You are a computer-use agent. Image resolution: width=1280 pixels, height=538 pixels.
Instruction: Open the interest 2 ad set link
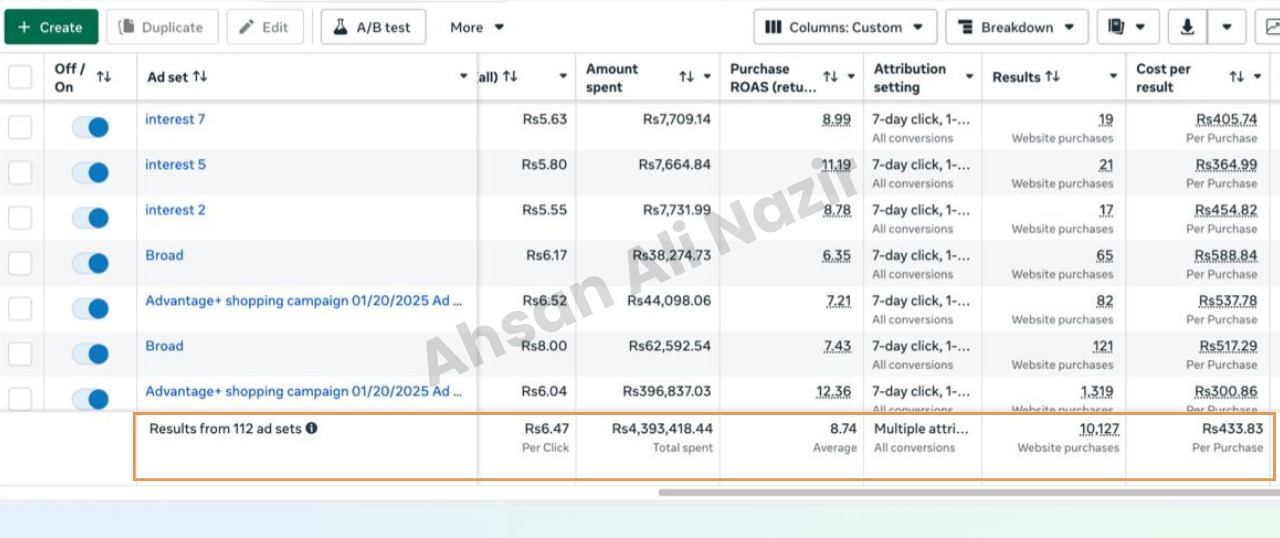[x=175, y=210]
